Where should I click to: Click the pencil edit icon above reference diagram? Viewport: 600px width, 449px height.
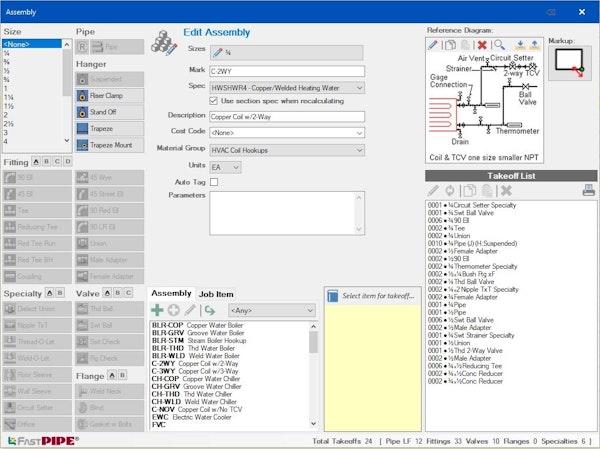coord(433,45)
